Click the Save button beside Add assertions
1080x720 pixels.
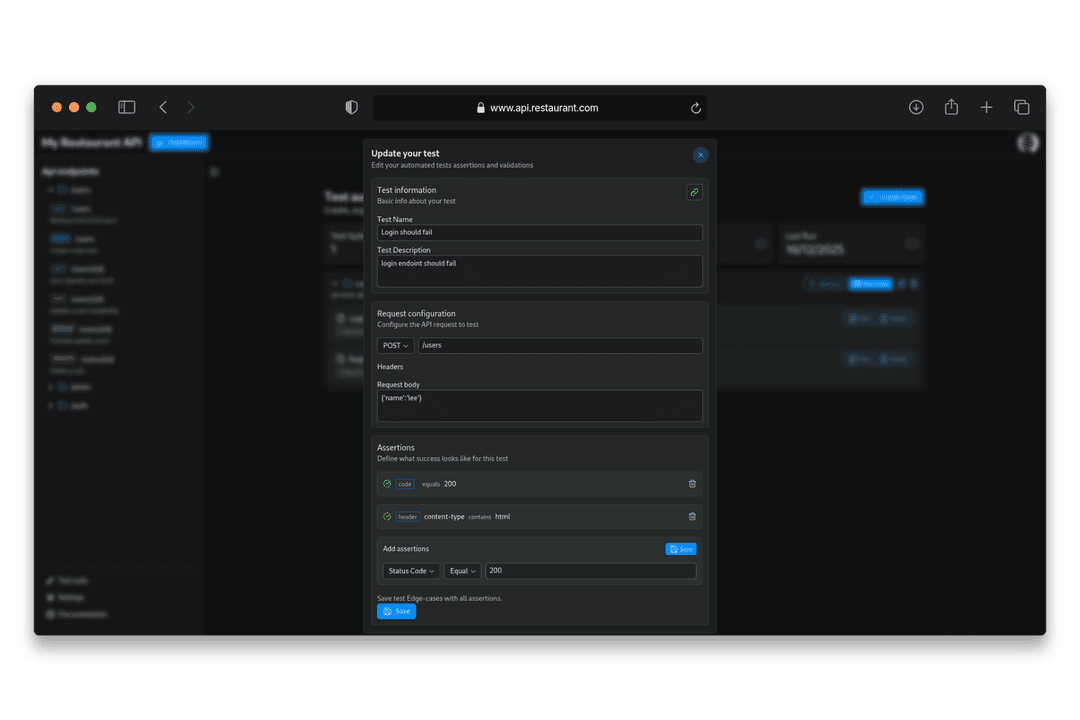click(681, 549)
